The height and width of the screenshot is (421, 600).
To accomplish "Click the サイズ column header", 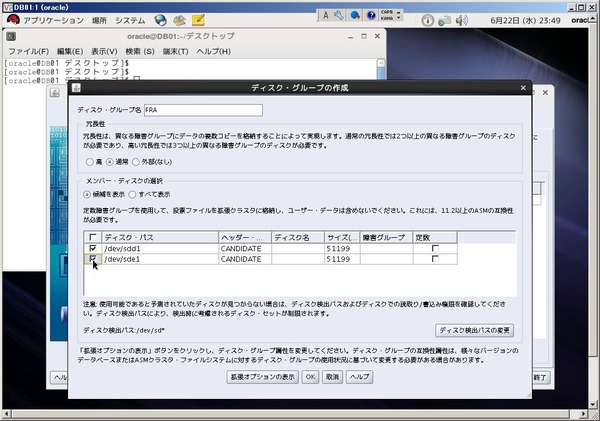I will (x=342, y=238).
